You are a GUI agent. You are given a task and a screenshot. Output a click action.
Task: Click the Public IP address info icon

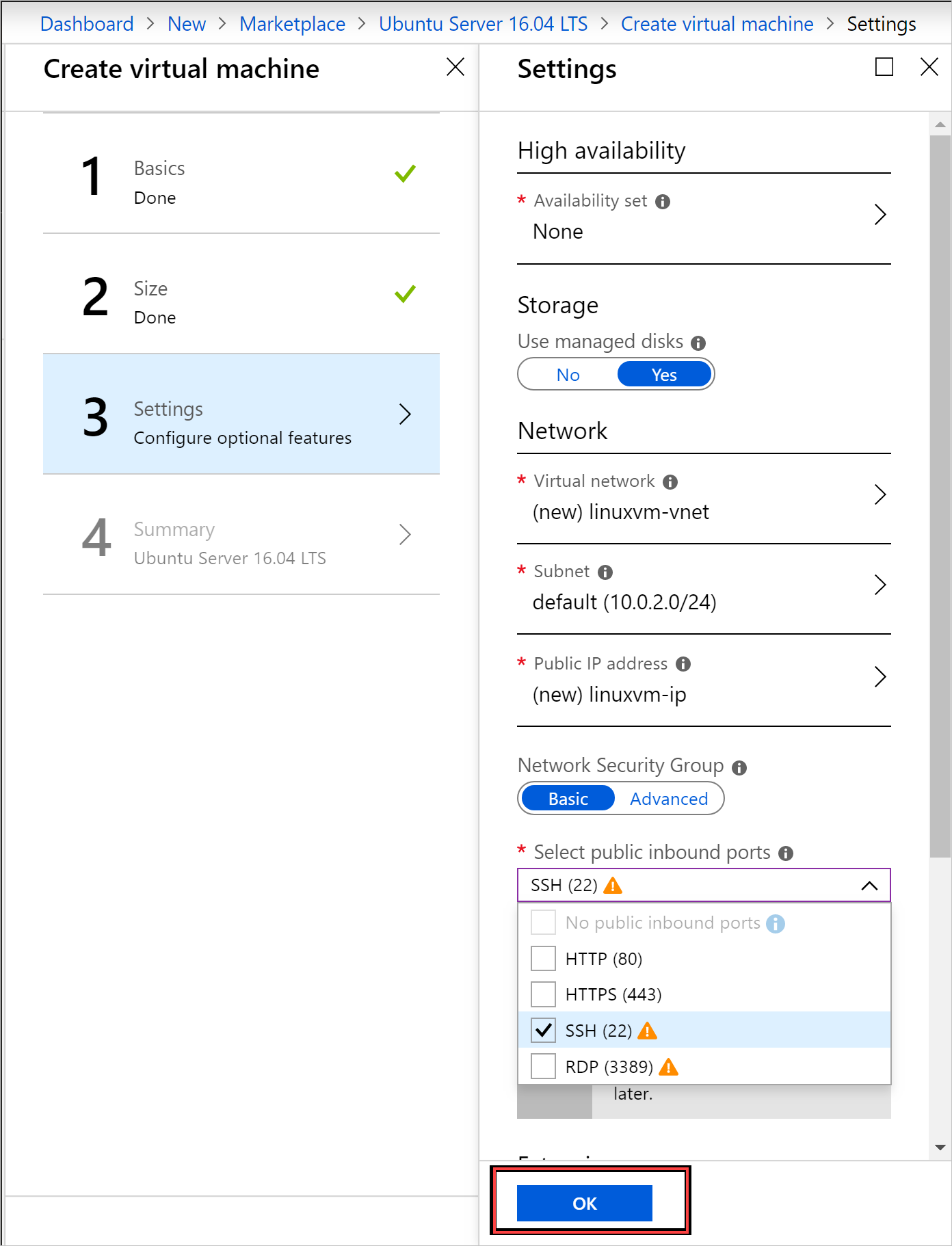pos(683,664)
